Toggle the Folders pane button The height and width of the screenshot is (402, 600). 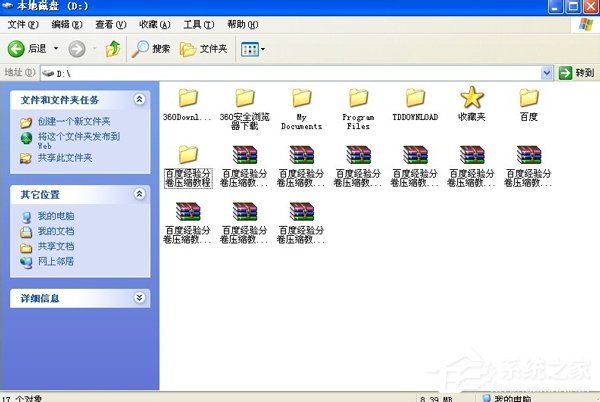203,48
